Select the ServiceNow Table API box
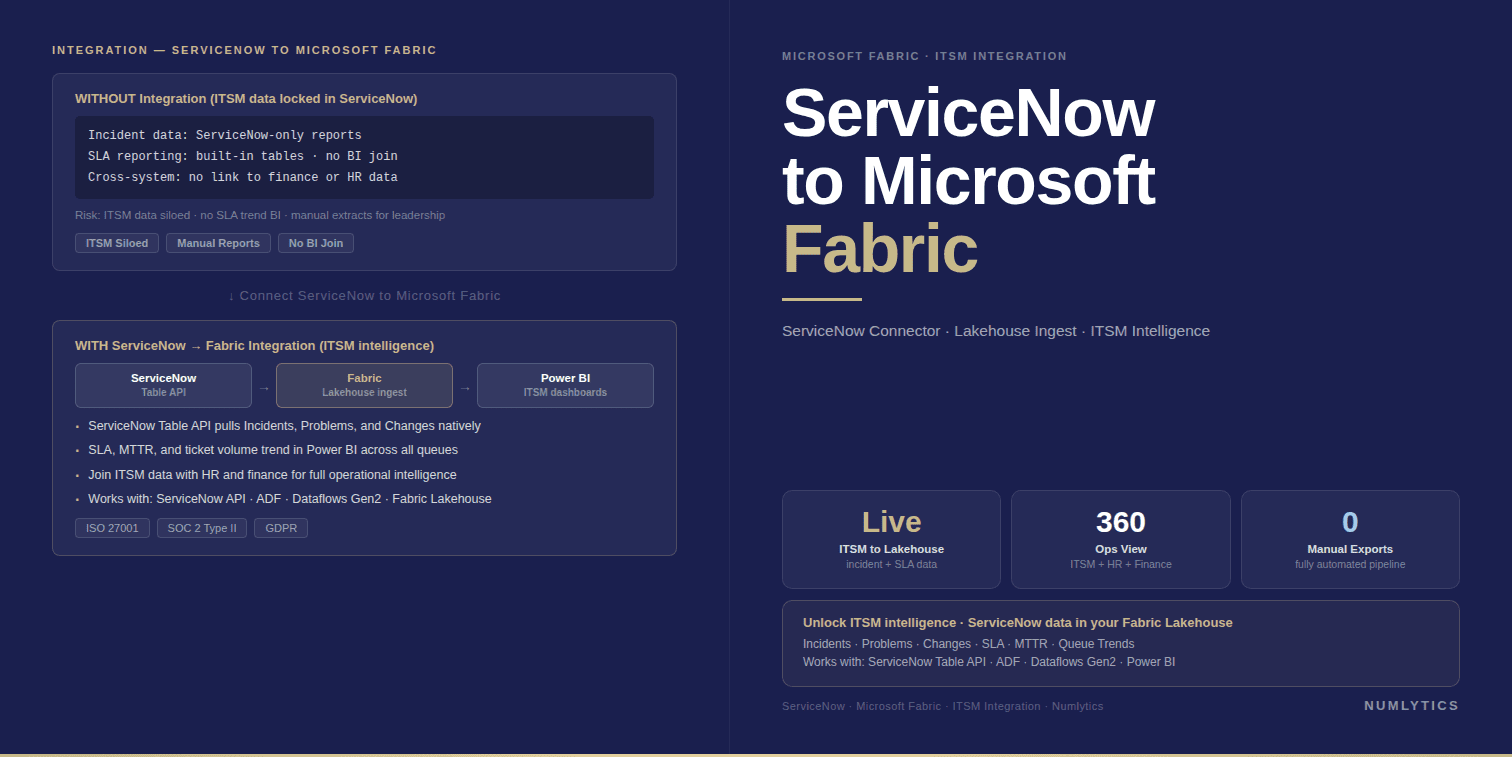Screen dimensions: 1512x757 (163, 385)
